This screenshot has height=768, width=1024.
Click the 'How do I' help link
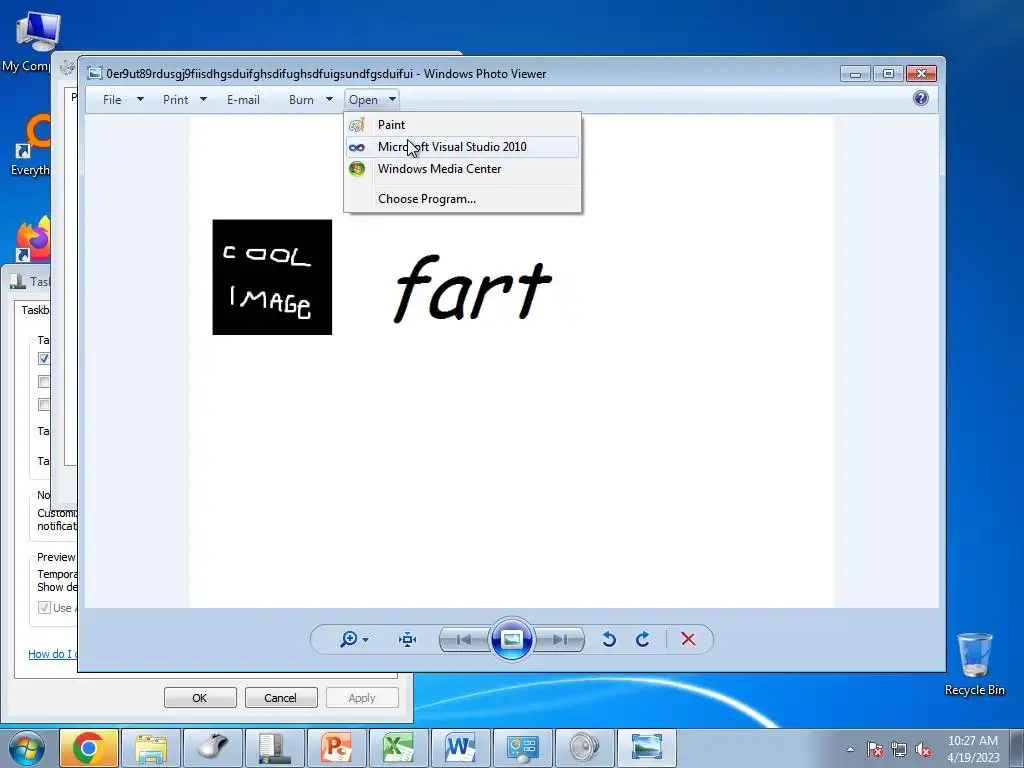tap(53, 654)
